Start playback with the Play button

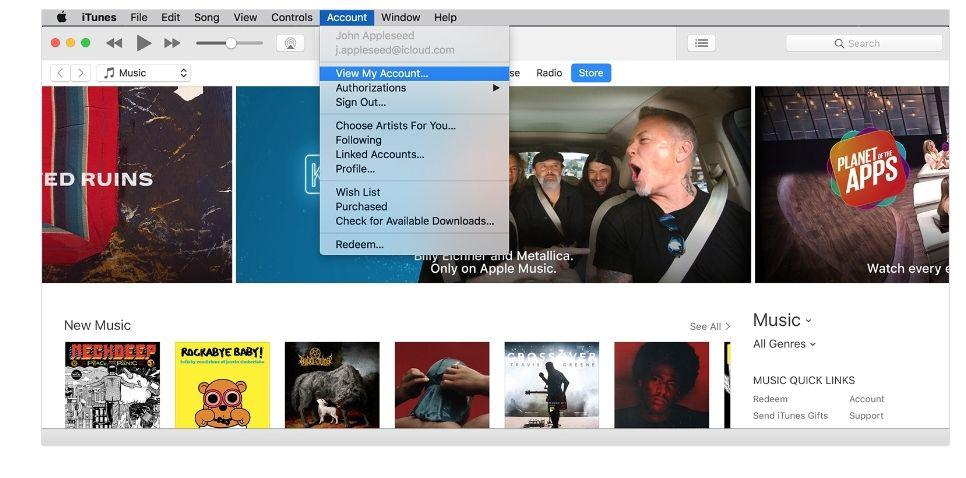coord(144,43)
